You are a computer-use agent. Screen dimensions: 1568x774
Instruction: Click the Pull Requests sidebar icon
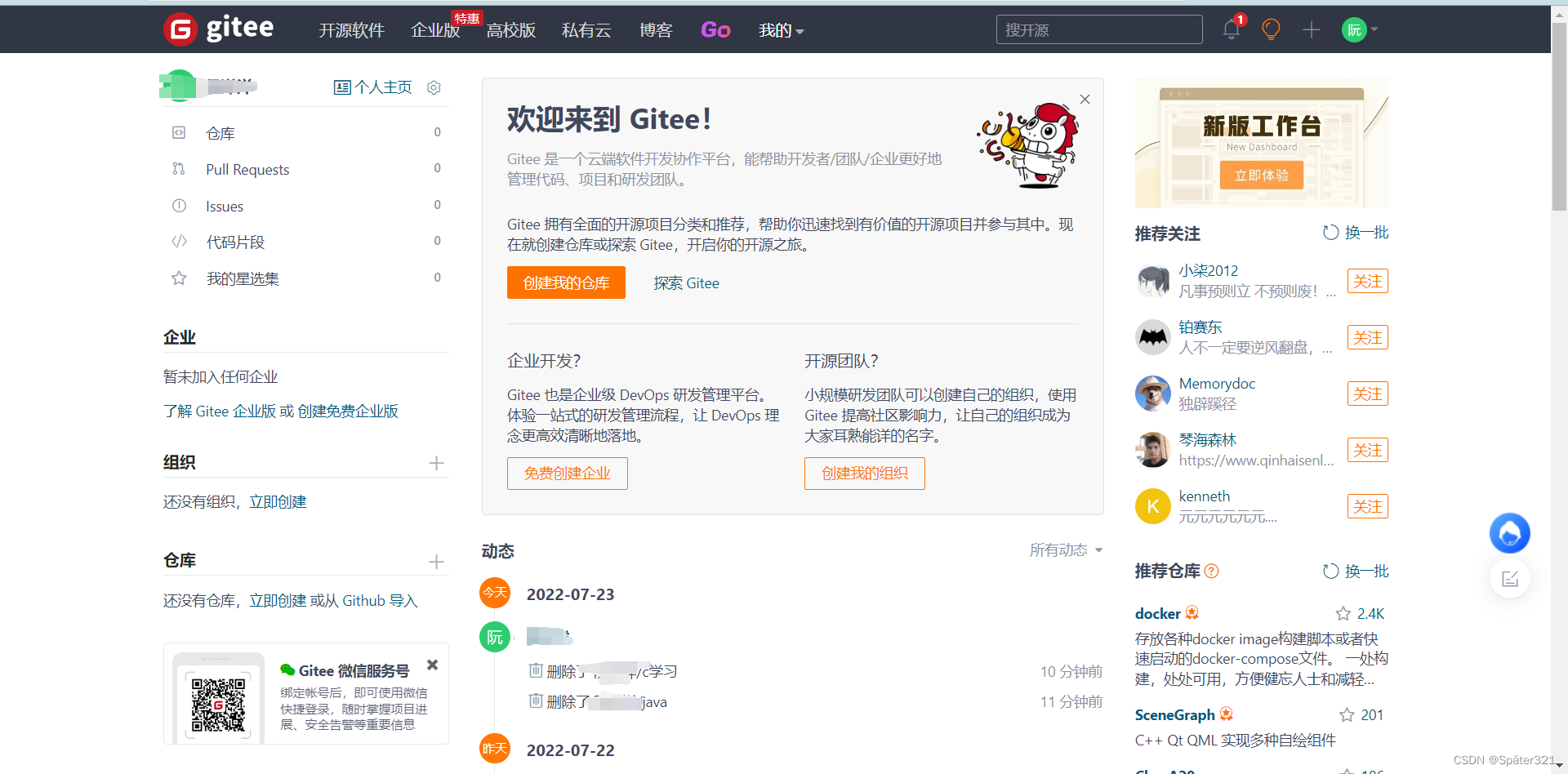(179, 169)
